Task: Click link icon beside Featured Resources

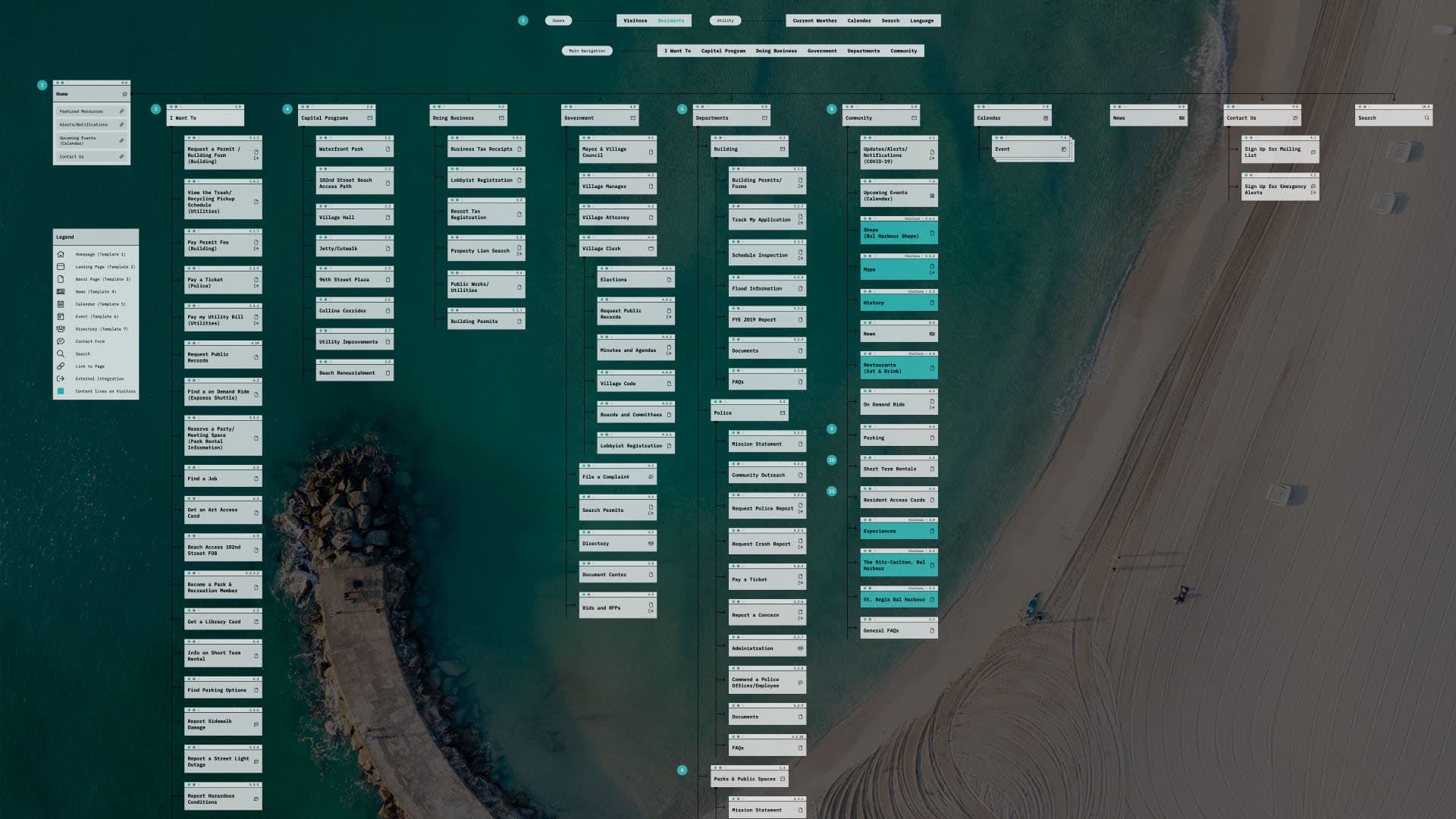Action: [x=121, y=111]
